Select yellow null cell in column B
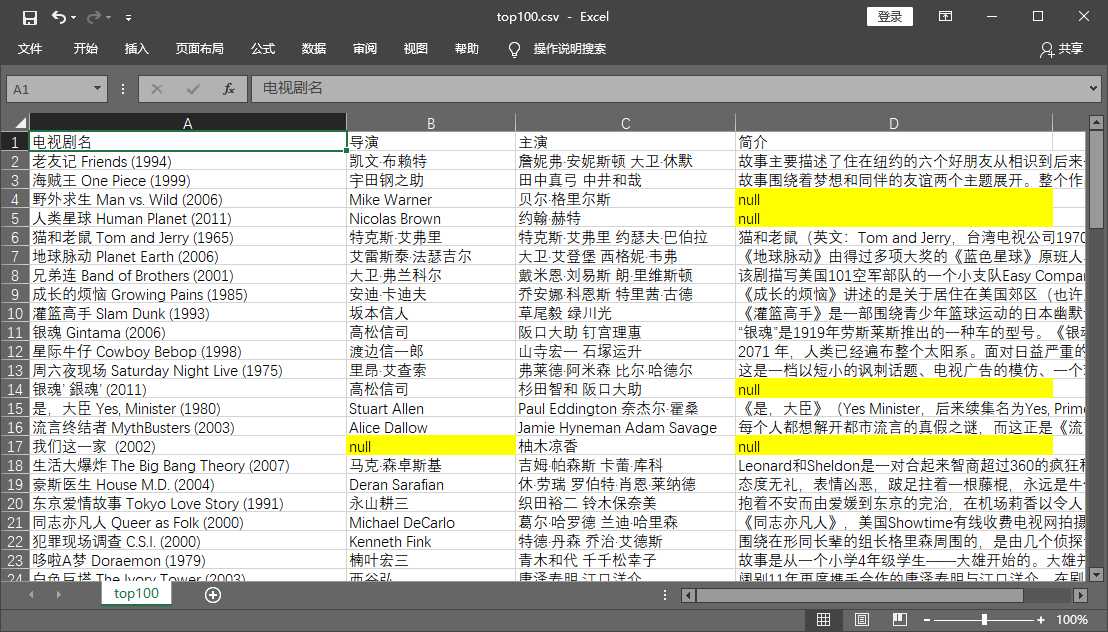Image resolution: width=1108 pixels, height=632 pixels. (x=431, y=447)
